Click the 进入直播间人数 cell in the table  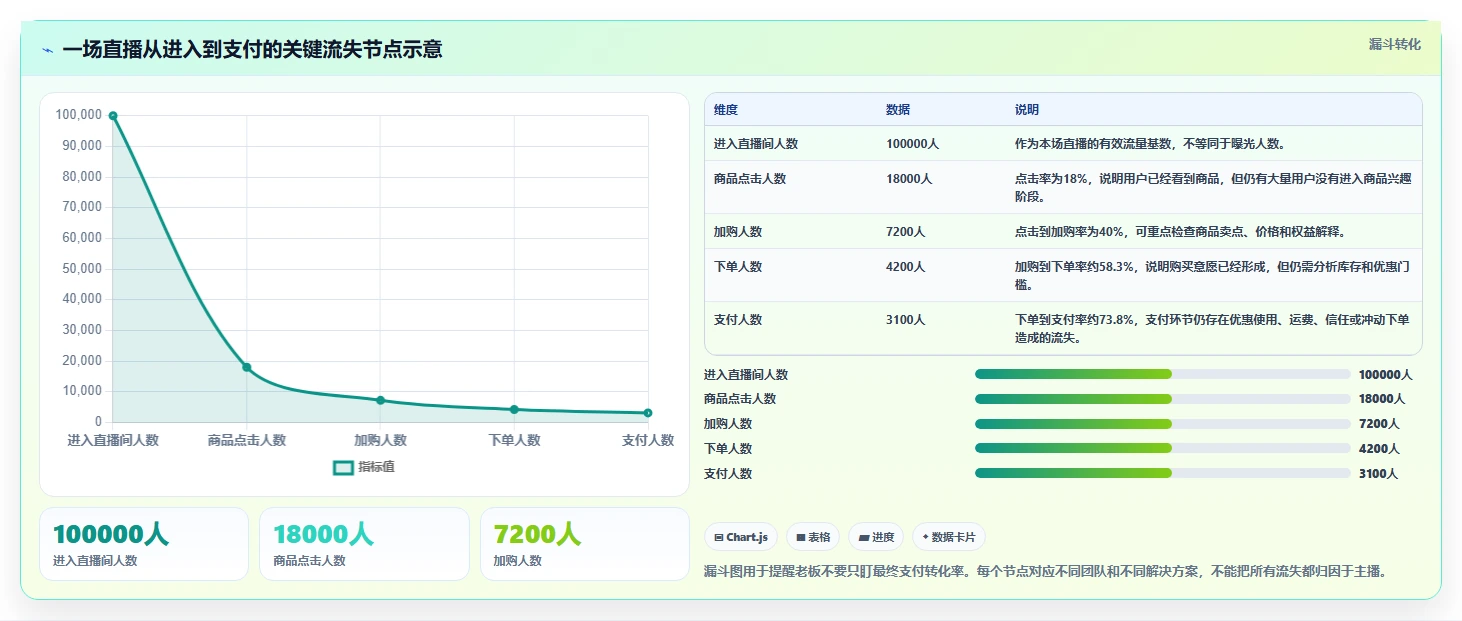point(756,144)
